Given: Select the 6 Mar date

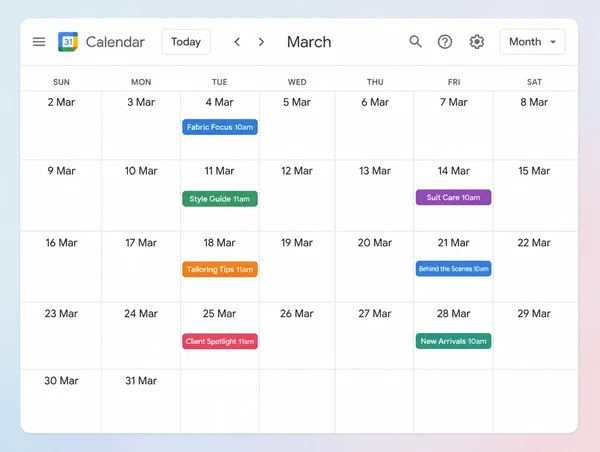Looking at the screenshot, I should [x=375, y=102].
